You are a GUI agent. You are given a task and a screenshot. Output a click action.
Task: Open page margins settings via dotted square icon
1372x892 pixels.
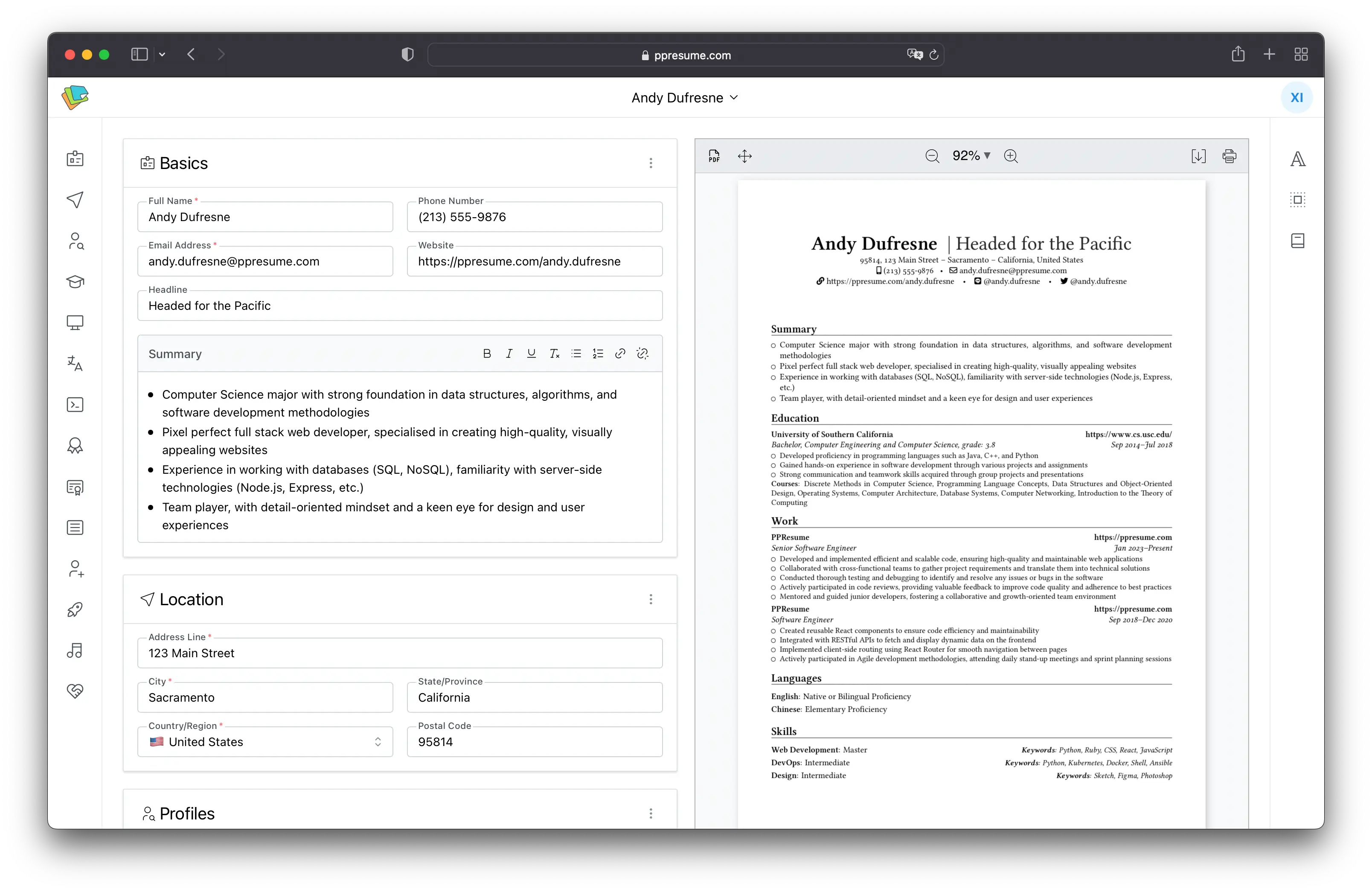pos(1298,199)
